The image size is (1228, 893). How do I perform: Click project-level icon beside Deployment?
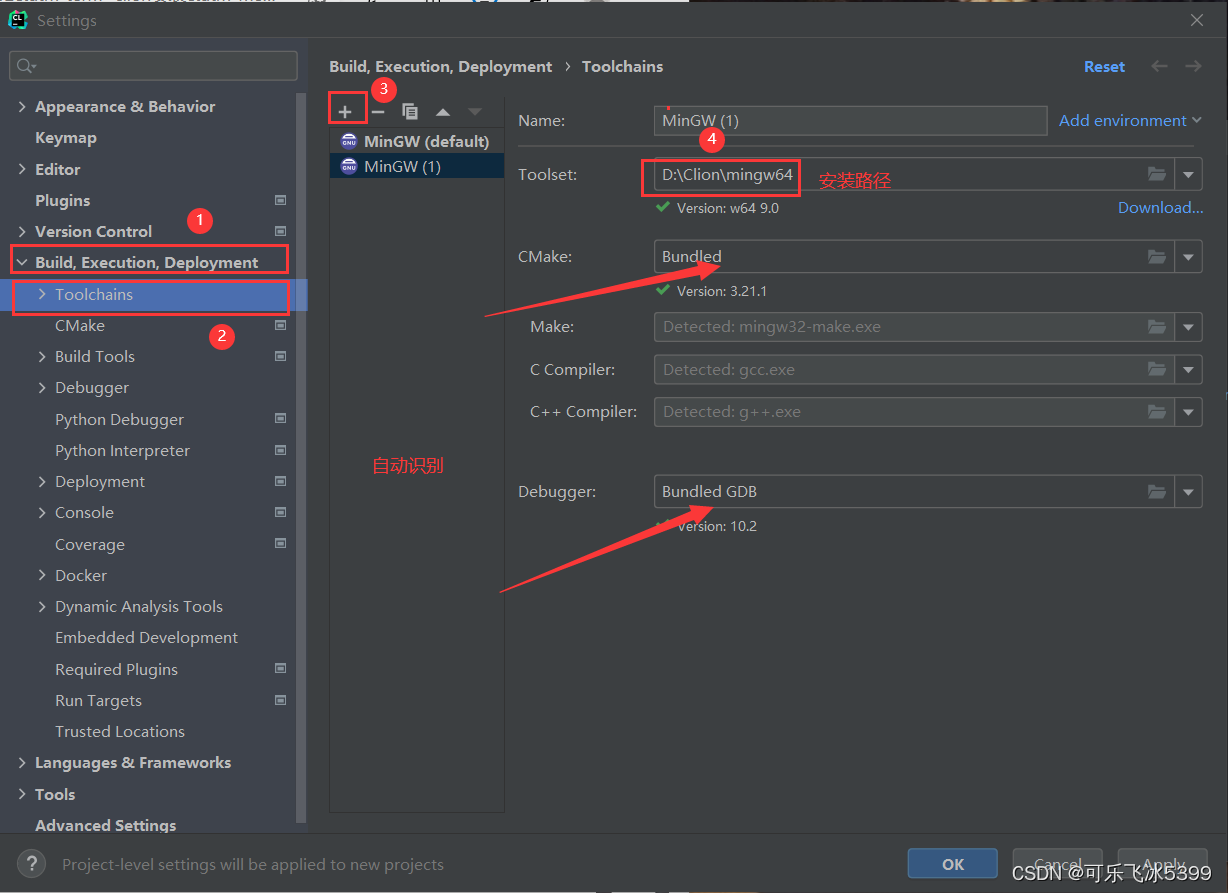click(x=280, y=481)
